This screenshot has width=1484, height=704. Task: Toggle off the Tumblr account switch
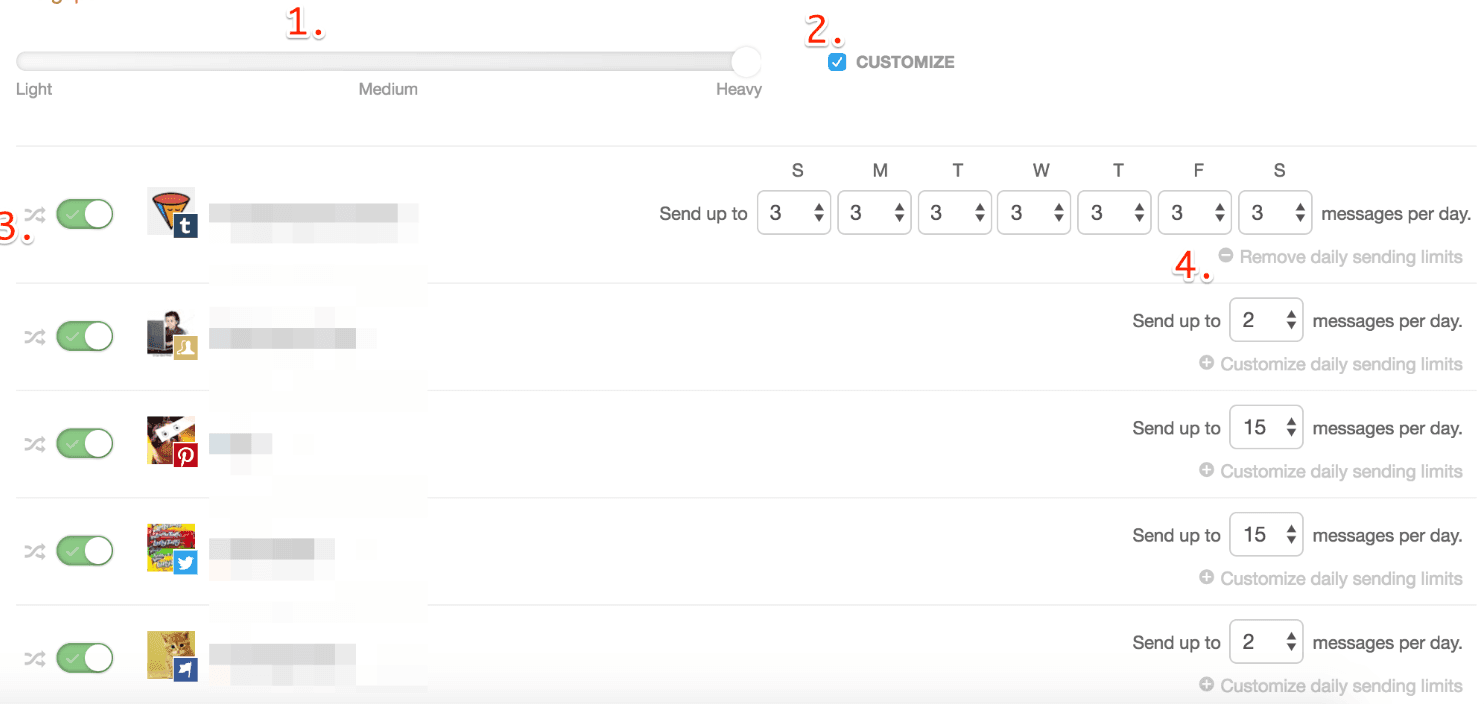point(85,214)
